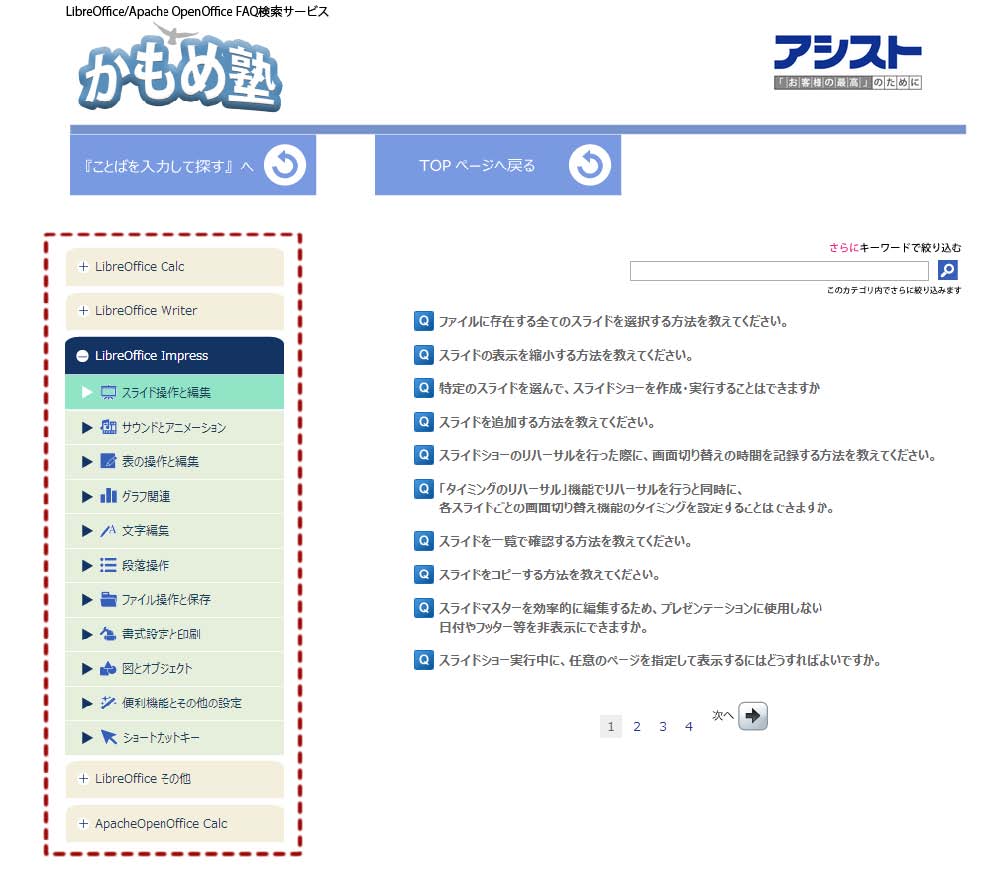The width and height of the screenshot is (984, 874).
Task: Open 表の操作と編集 menu item
Action: (174, 462)
